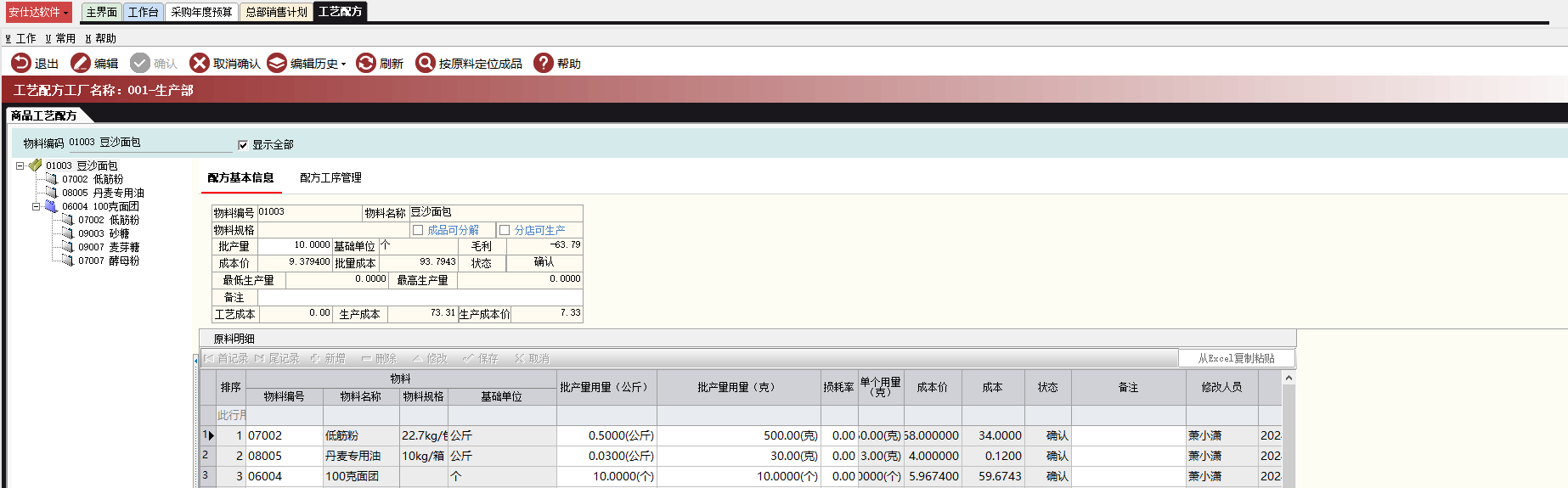Click cell 0.5000(公斤) in 批产用量 column
Screen dimensions: 1568x488
pyautogui.click(x=606, y=435)
